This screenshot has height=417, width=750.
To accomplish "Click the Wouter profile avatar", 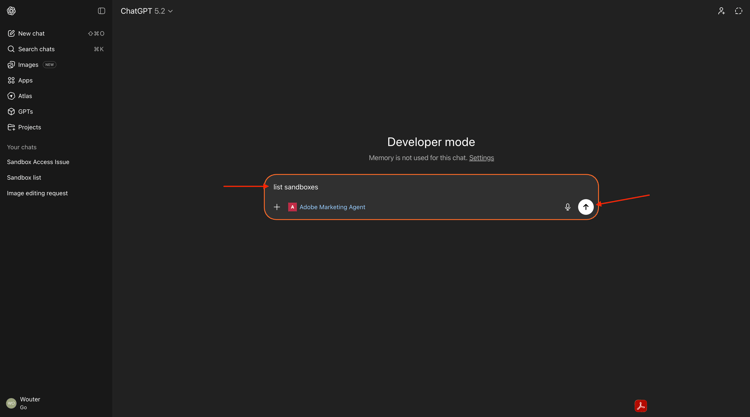I will coord(11,403).
